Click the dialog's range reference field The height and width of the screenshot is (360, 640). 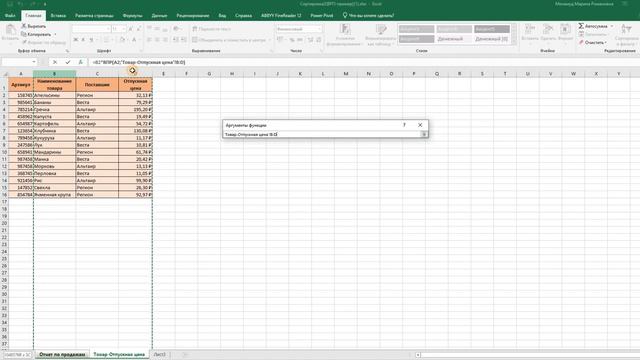pyautogui.click(x=322, y=134)
